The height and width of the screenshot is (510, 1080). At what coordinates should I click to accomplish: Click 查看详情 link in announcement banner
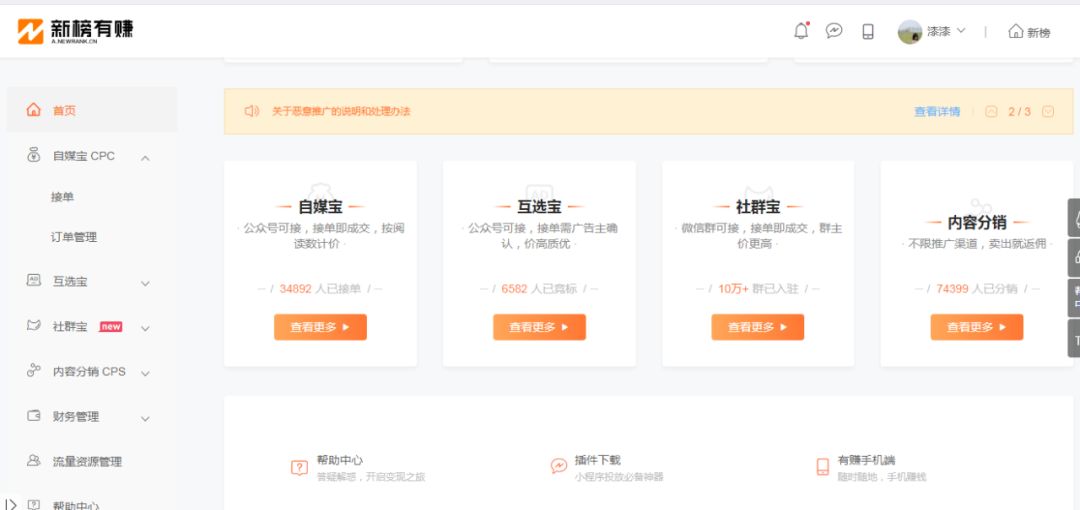(936, 111)
